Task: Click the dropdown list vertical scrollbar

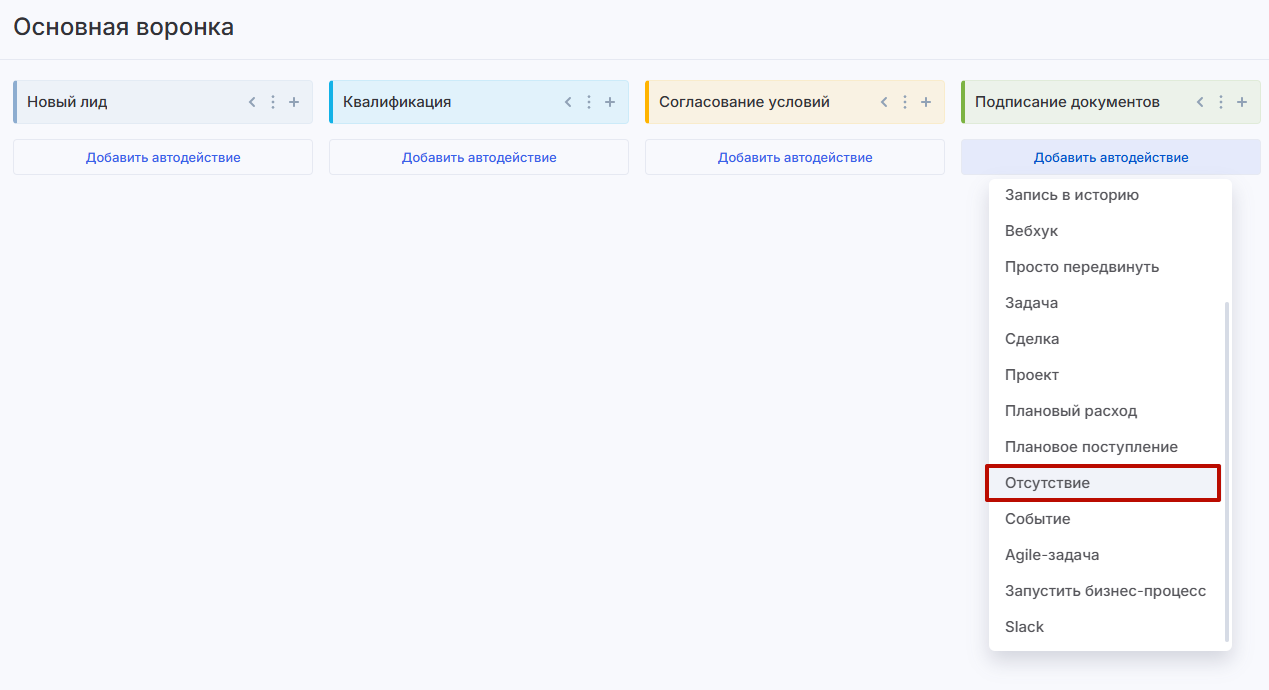Action: 1227,470
